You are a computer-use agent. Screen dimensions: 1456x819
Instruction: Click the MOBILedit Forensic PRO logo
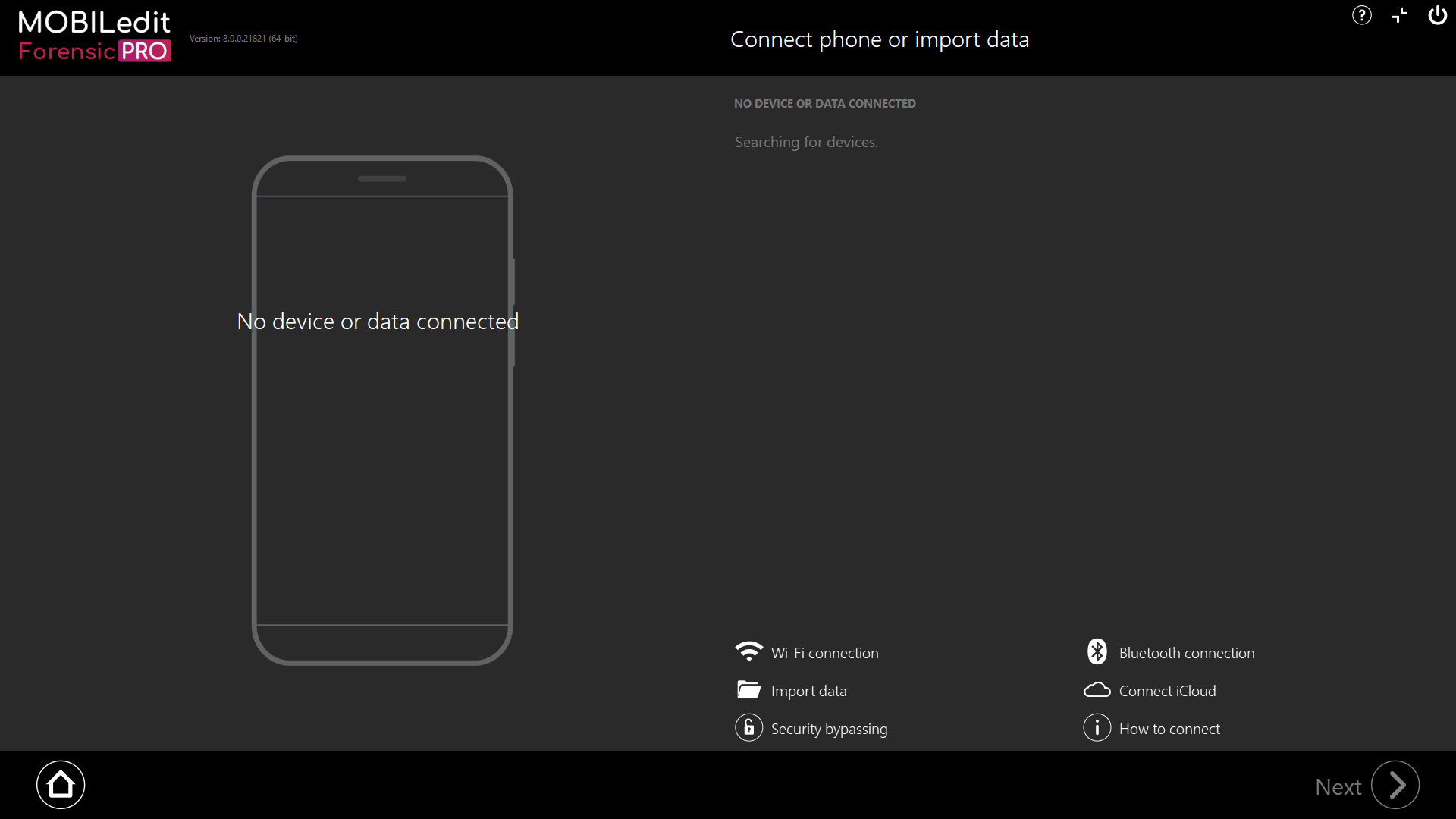click(94, 36)
